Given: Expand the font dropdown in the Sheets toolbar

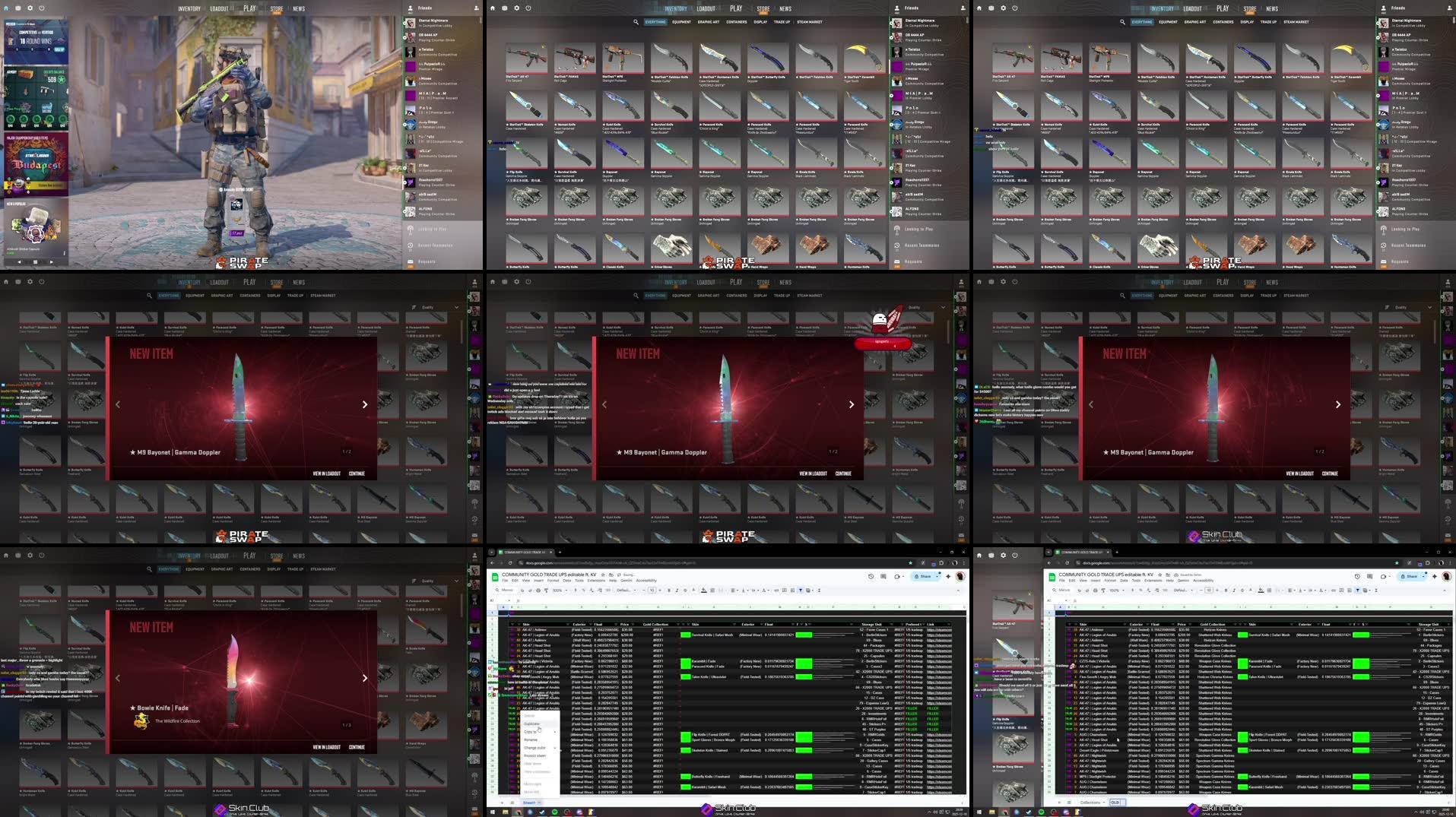Looking at the screenshot, I should tap(625, 591).
